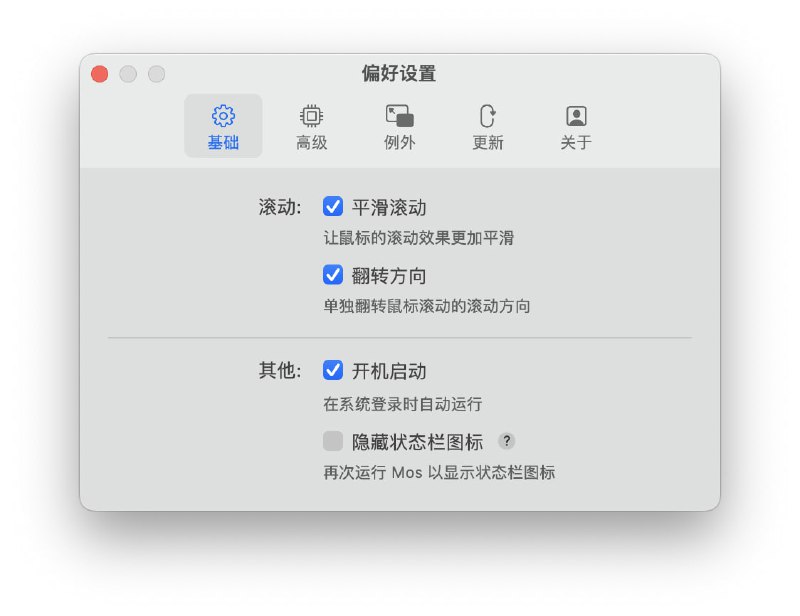This screenshot has height=616, width=800.
Task: Click the 更新 refresh icon
Action: coord(487,115)
